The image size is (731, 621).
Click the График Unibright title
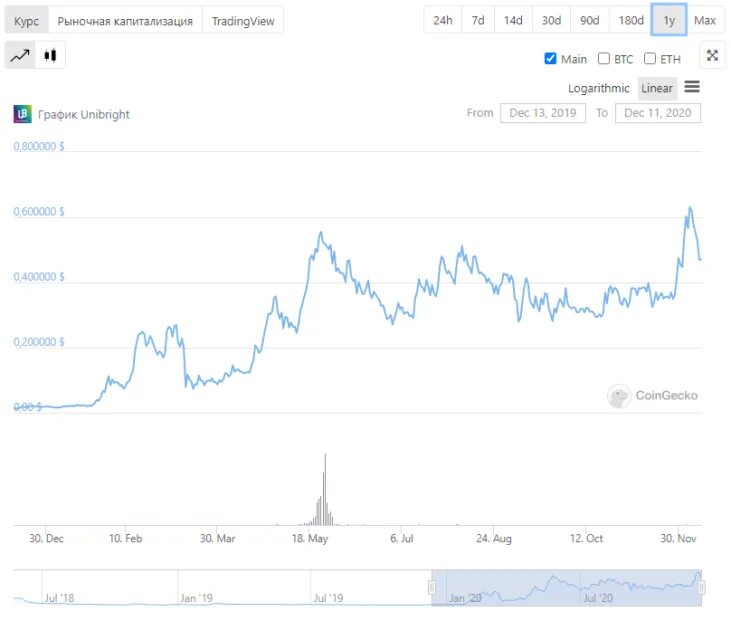pyautogui.click(x=83, y=114)
